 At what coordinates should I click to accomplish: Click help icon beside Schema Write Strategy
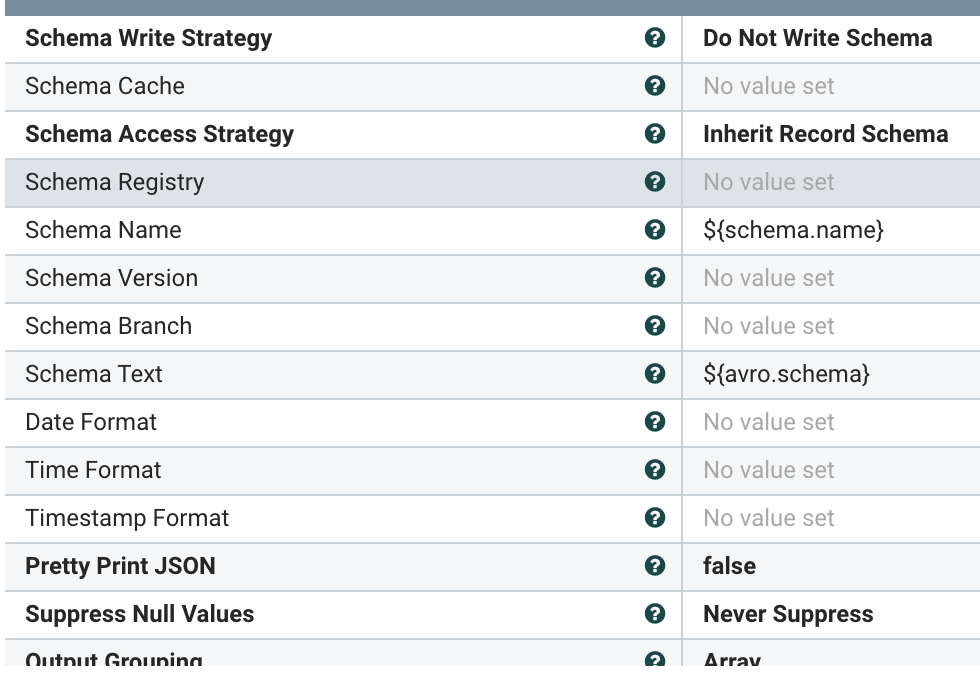(x=655, y=38)
